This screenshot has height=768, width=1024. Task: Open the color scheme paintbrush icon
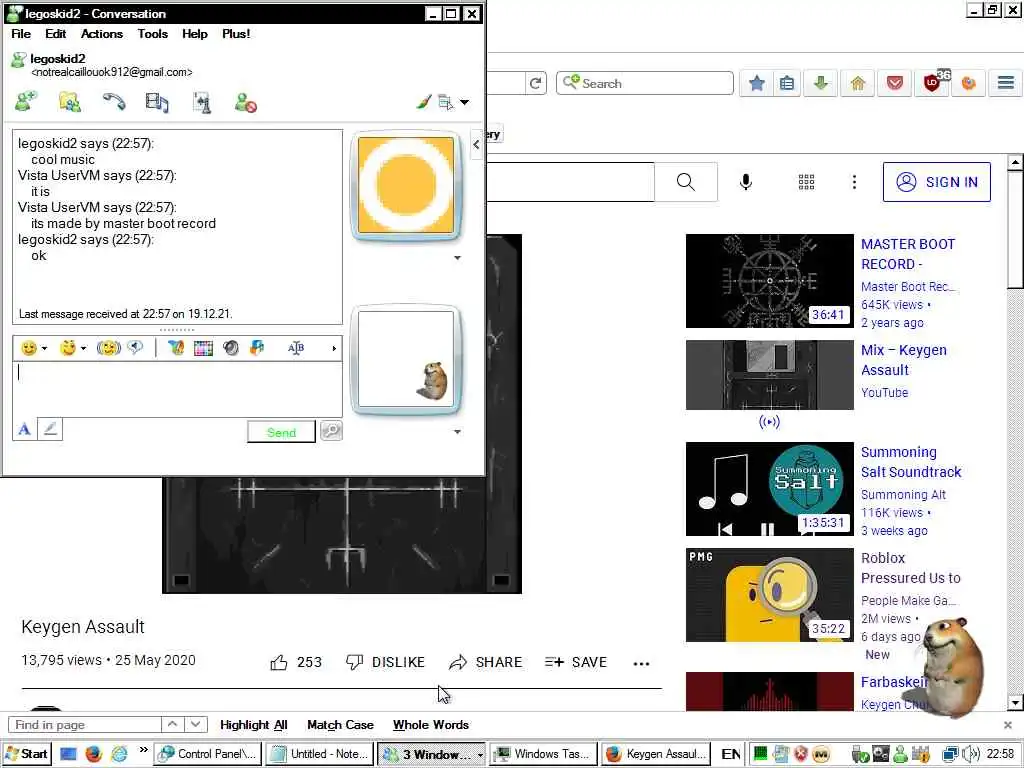point(424,102)
